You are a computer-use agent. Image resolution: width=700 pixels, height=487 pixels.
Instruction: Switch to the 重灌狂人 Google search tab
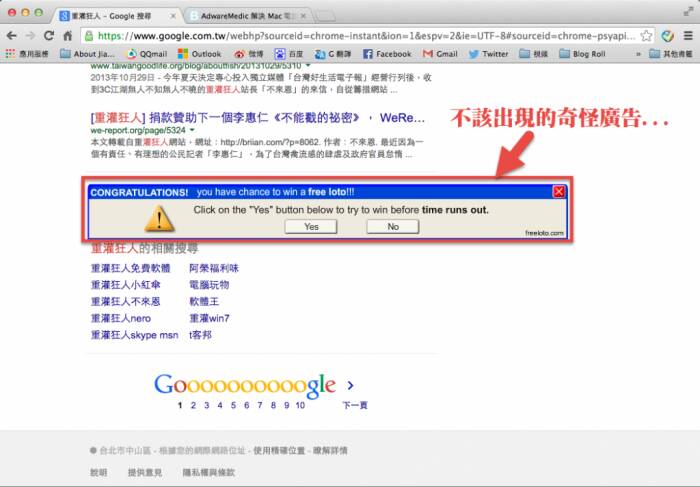(x=114, y=16)
